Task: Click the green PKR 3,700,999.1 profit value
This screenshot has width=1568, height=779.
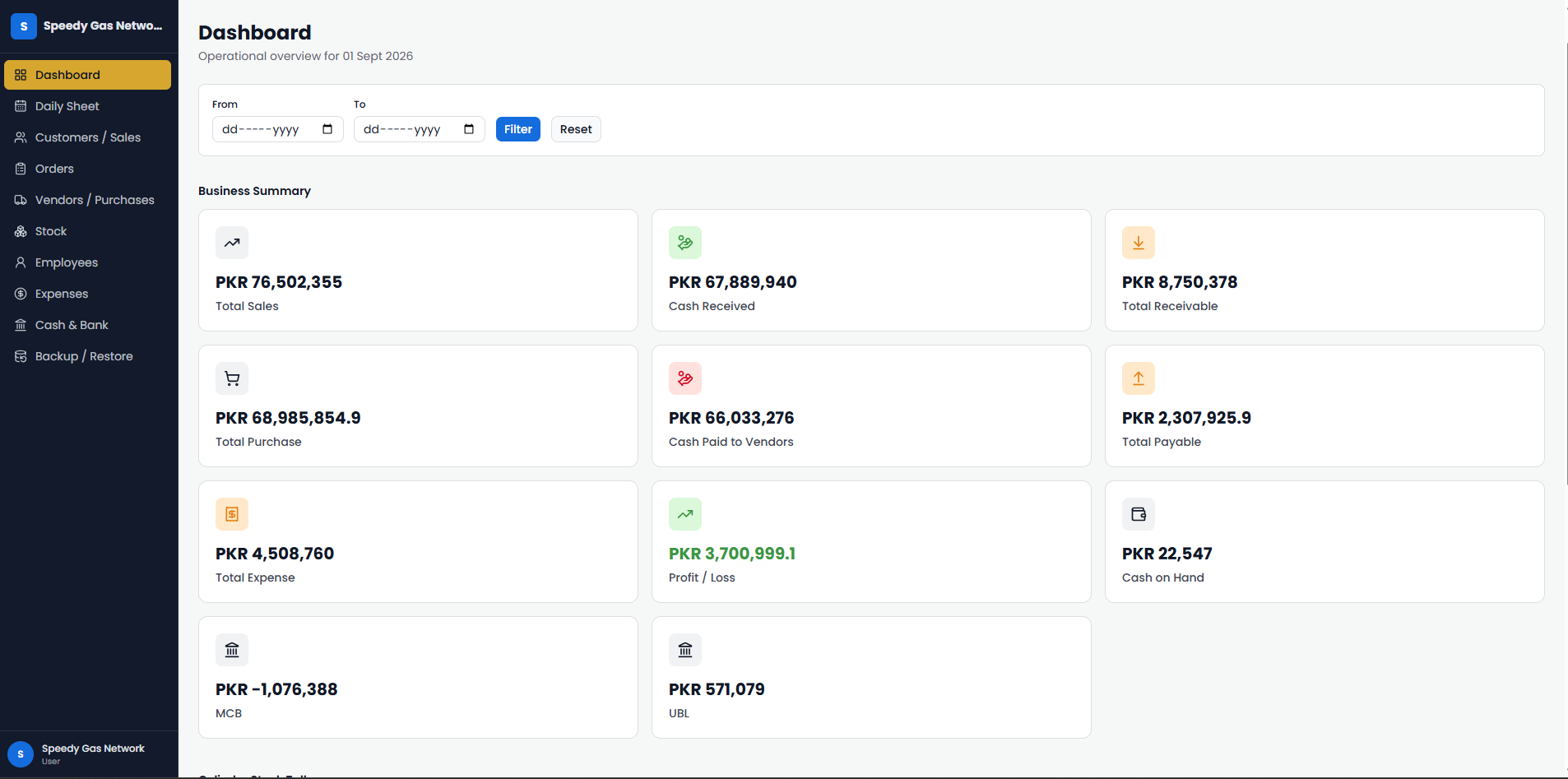Action: 732,554
